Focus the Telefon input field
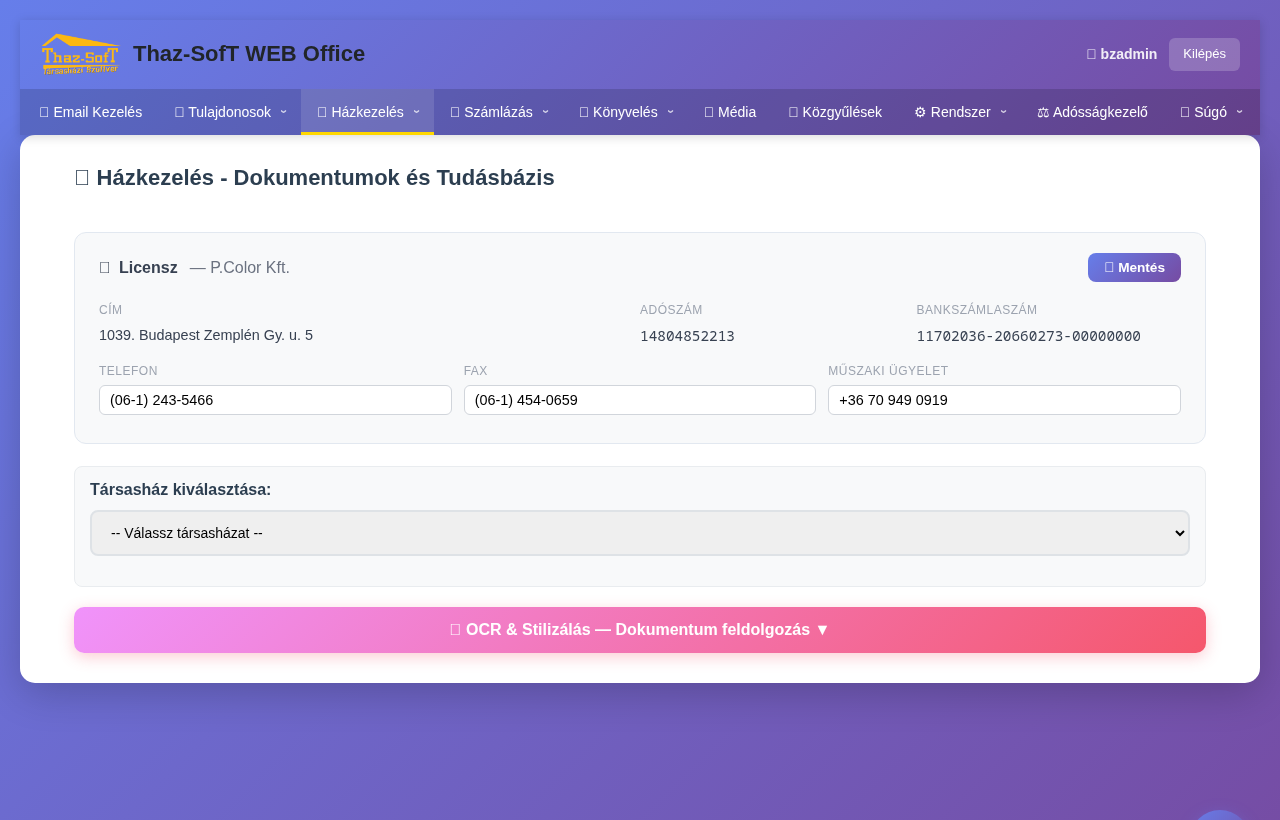This screenshot has width=1280, height=820. (275, 400)
